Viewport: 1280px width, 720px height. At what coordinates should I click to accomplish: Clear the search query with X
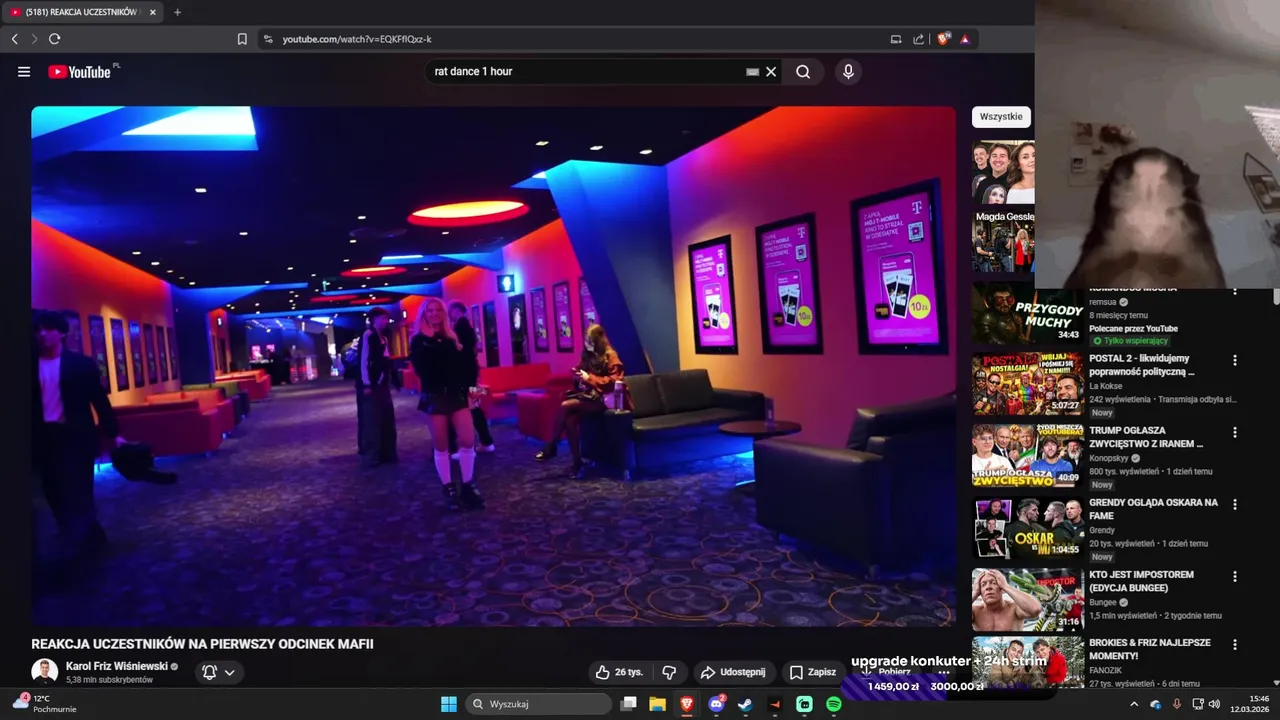(x=771, y=72)
